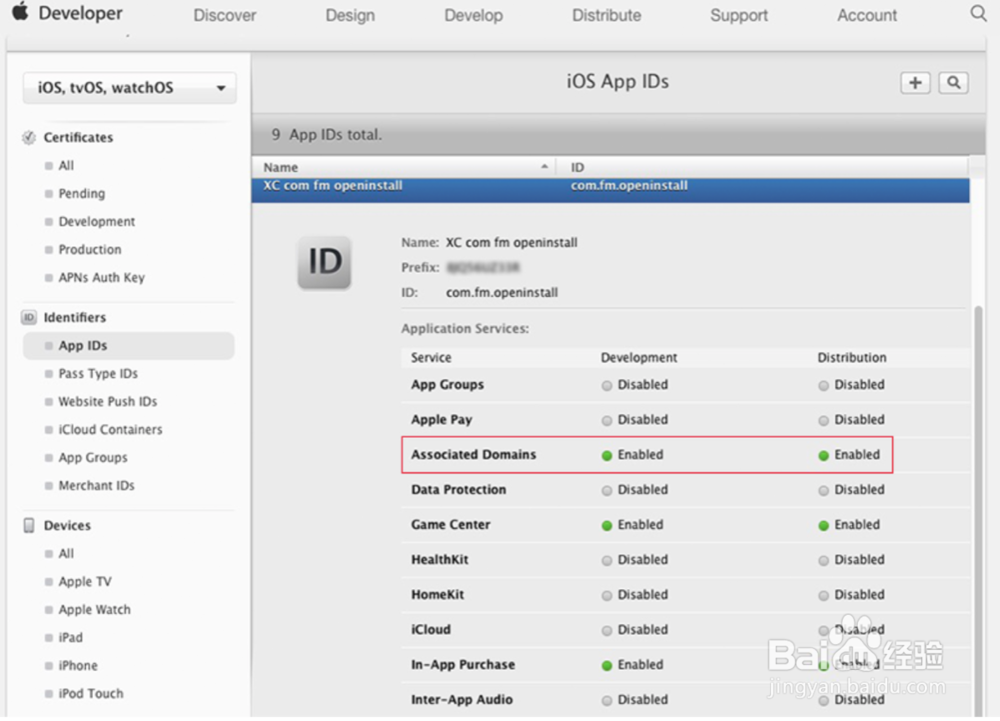Click the Certificates section icon
1000x721 pixels.
point(29,138)
